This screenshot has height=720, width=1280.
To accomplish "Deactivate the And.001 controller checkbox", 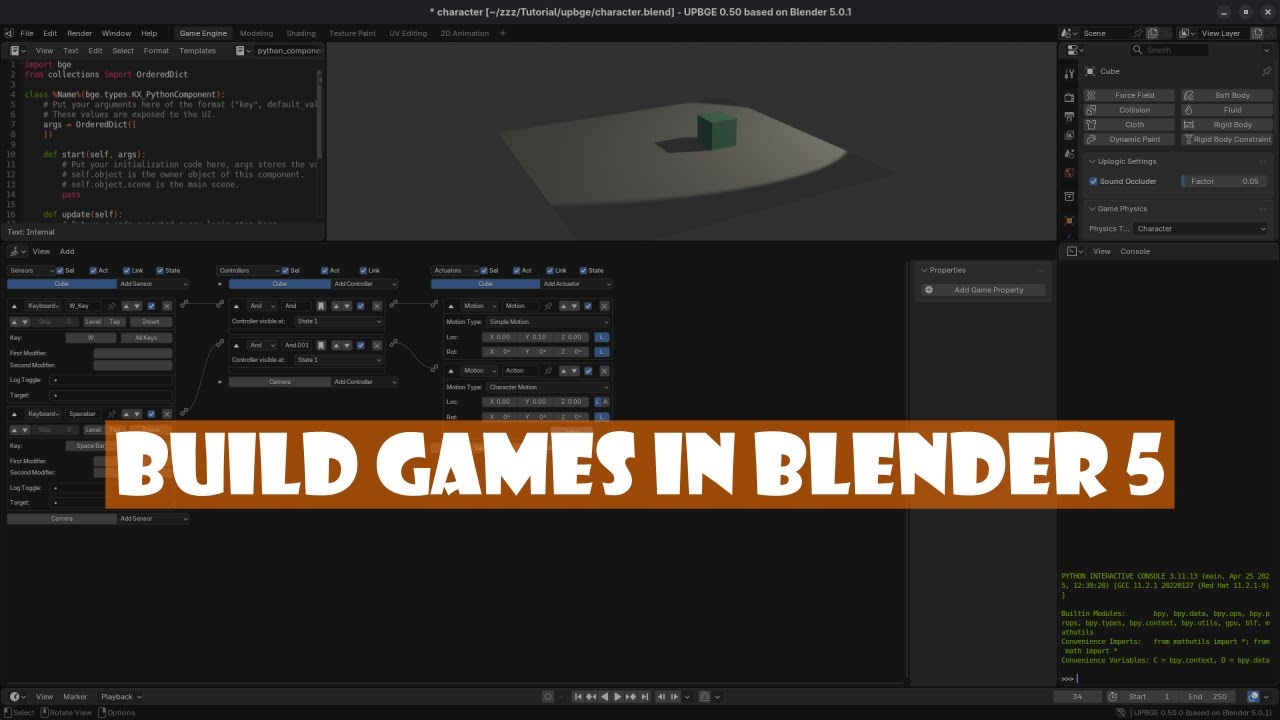I will pyautogui.click(x=361, y=345).
